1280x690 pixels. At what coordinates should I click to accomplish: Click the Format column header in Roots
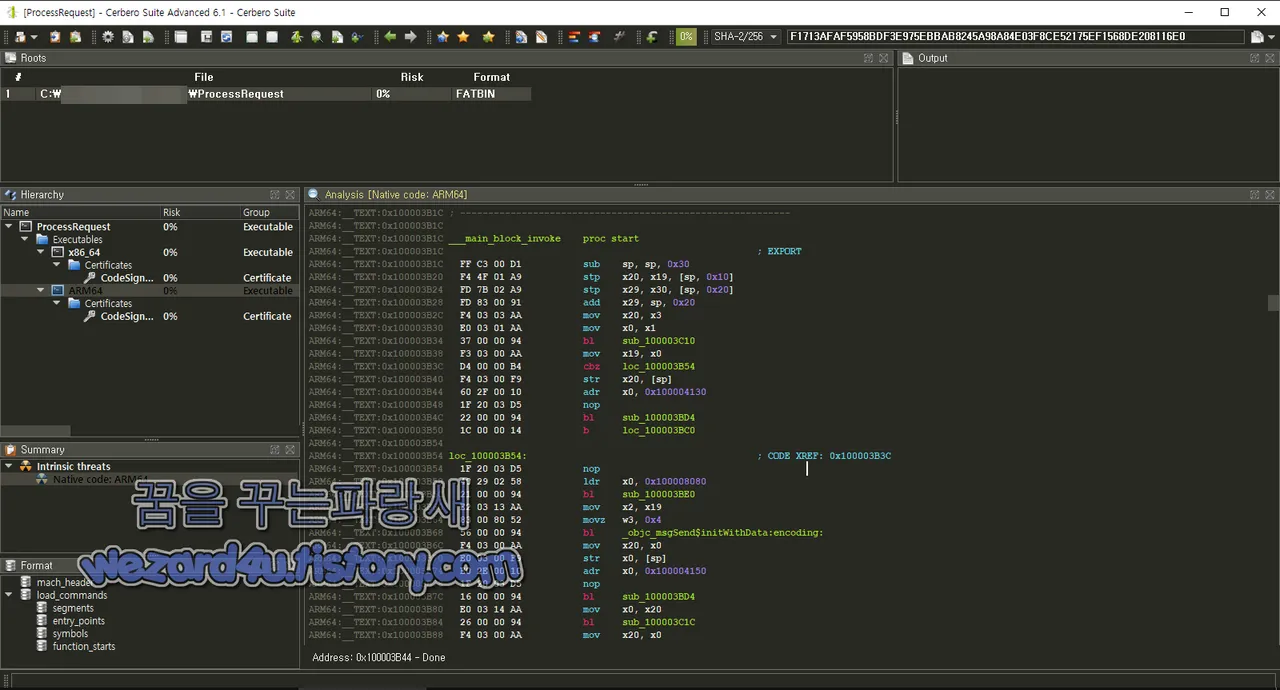pos(491,76)
